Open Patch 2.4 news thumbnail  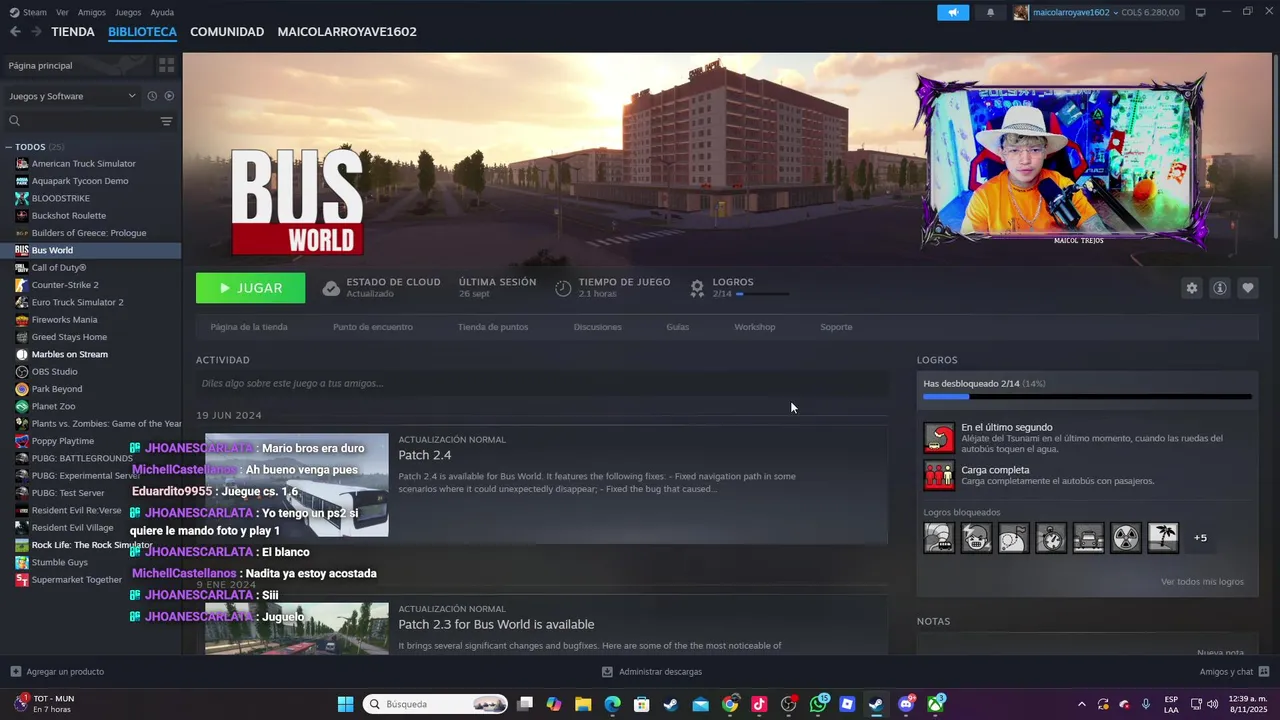(297, 485)
